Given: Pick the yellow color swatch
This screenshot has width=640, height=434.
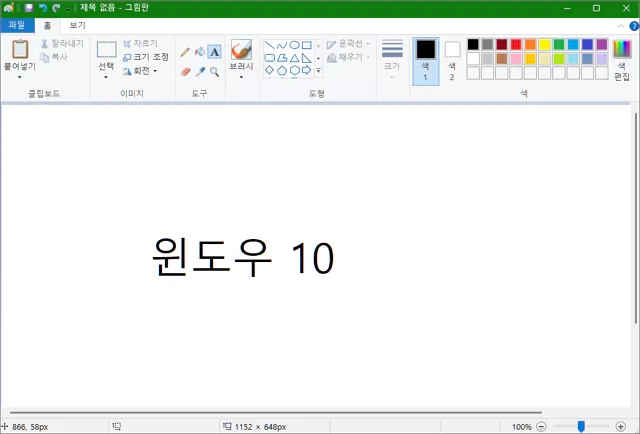Looking at the screenshot, I should (x=544, y=44).
